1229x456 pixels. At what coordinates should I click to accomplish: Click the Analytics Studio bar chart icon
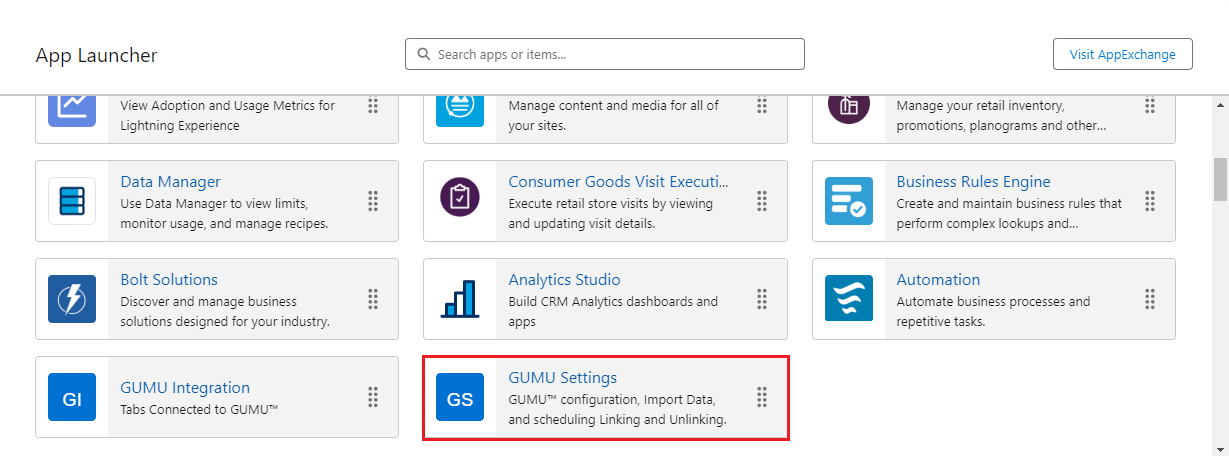460,299
